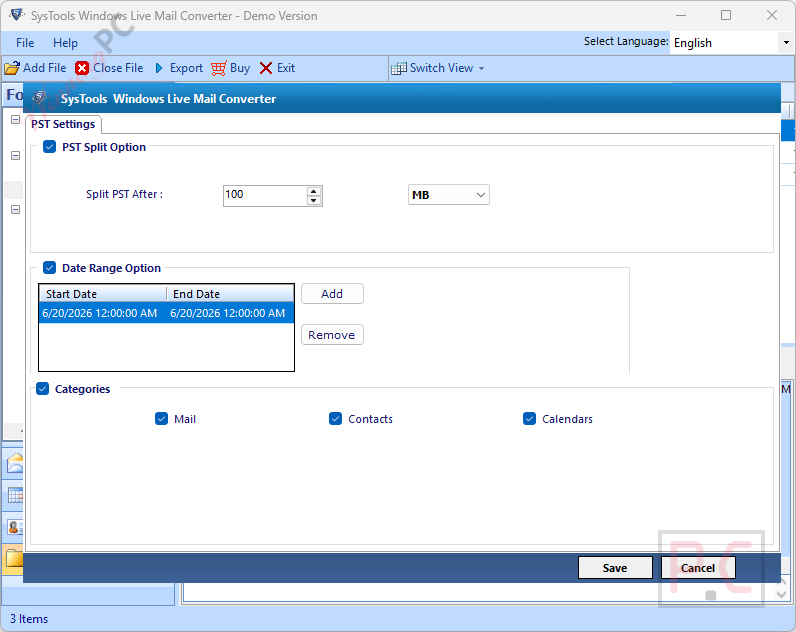
Task: Click the SysTools logo in title bar
Action: [17, 15]
